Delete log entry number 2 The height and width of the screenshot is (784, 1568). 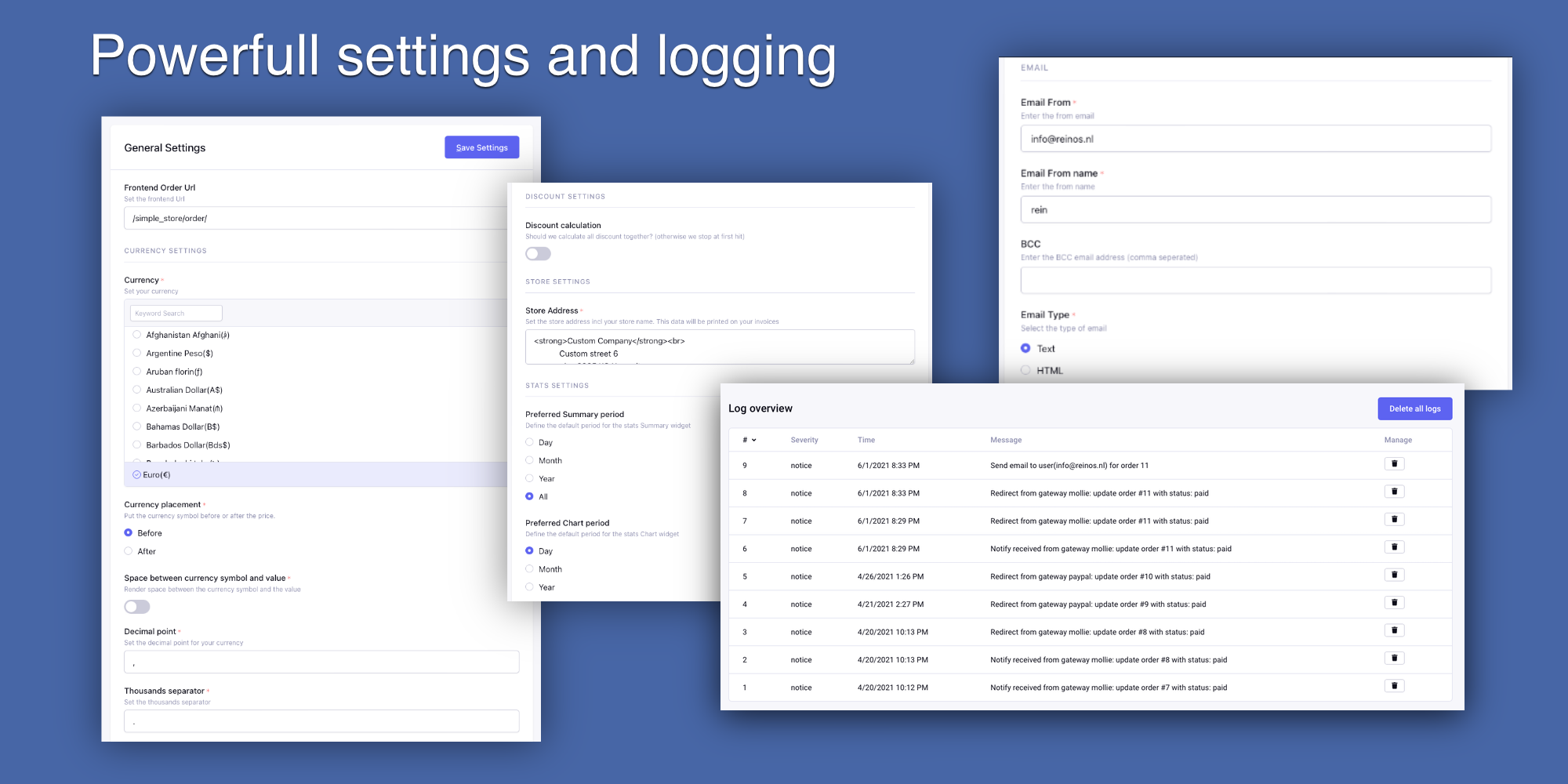tap(1394, 659)
